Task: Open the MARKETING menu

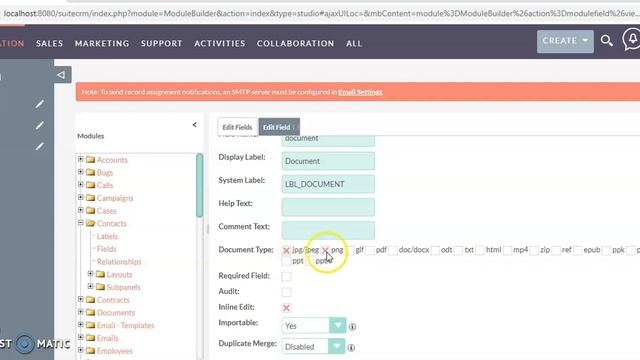Action: [x=102, y=43]
